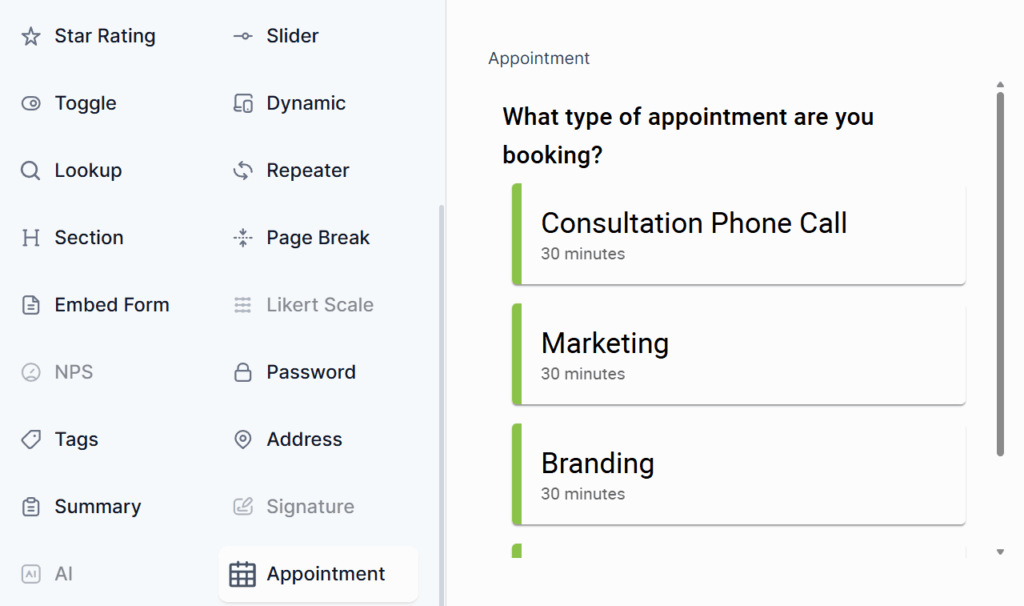Click the Slider field icon

[242, 35]
